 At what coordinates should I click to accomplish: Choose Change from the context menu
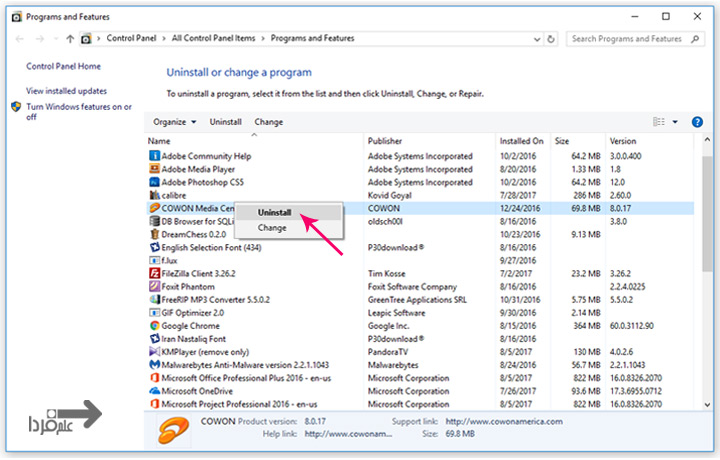(272, 228)
